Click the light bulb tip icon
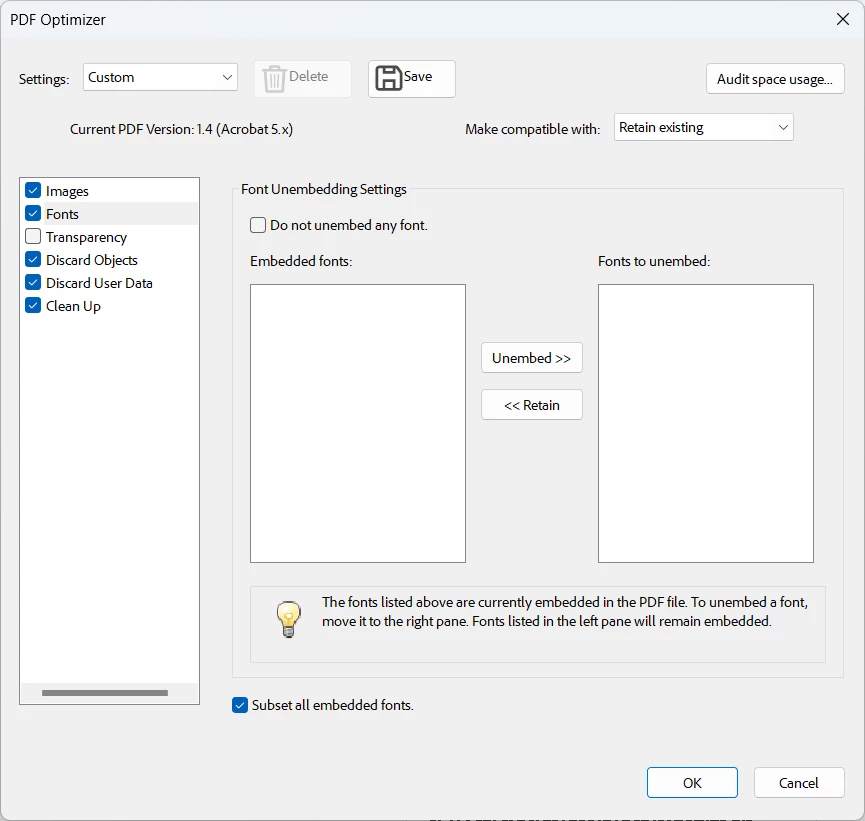865x821 pixels. click(x=289, y=619)
